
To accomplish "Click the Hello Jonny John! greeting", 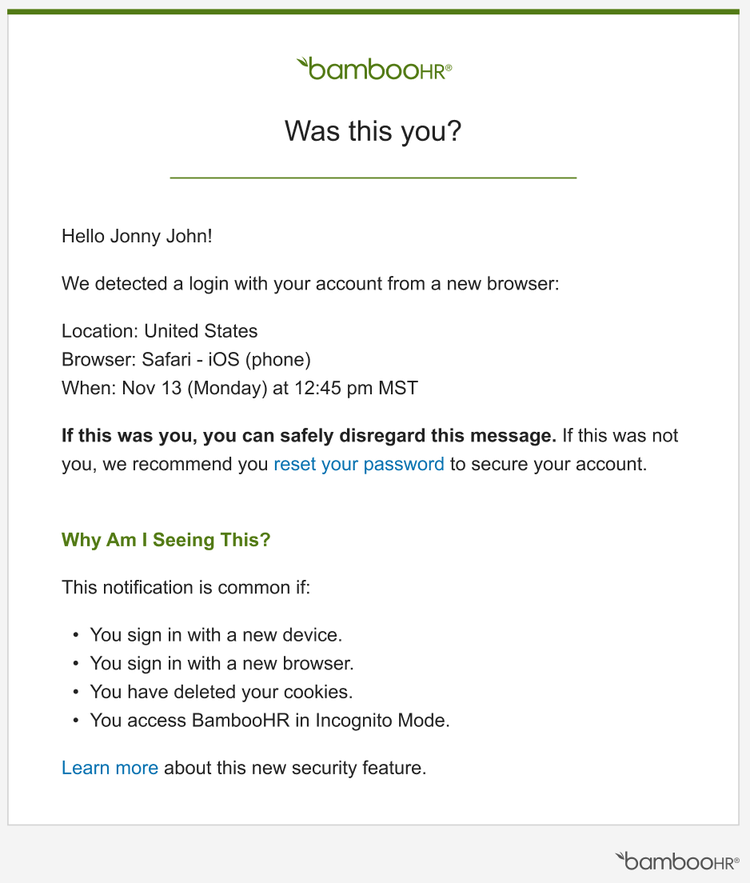I will click(x=137, y=236).
